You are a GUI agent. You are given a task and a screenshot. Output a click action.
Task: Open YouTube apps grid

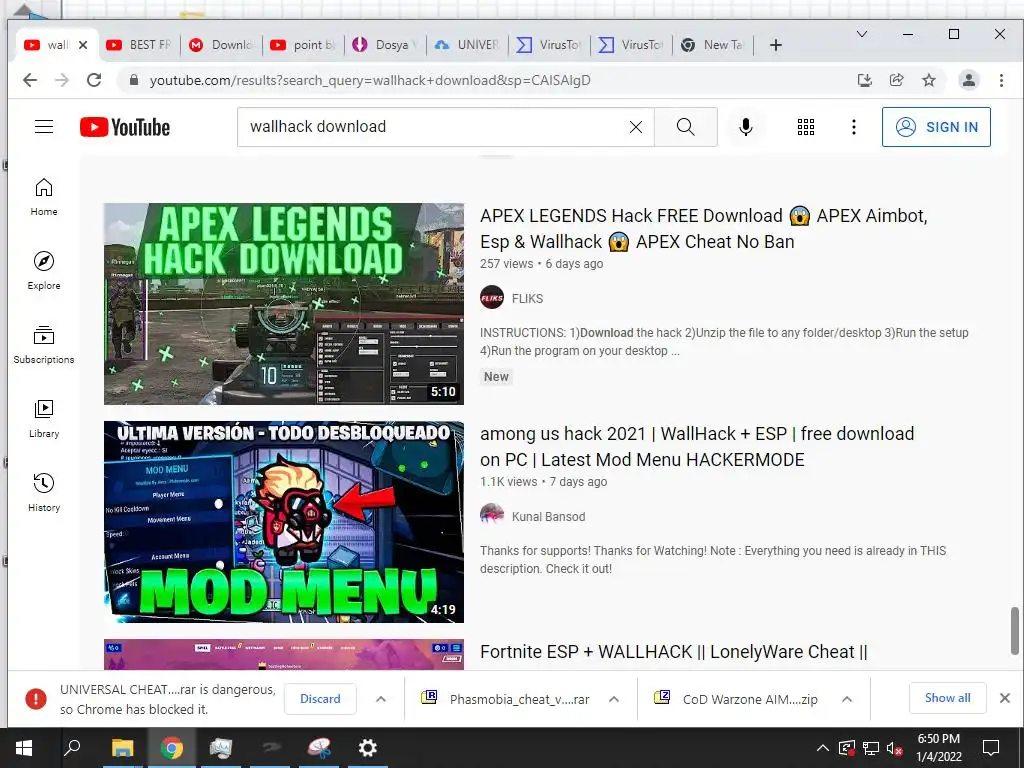click(806, 127)
